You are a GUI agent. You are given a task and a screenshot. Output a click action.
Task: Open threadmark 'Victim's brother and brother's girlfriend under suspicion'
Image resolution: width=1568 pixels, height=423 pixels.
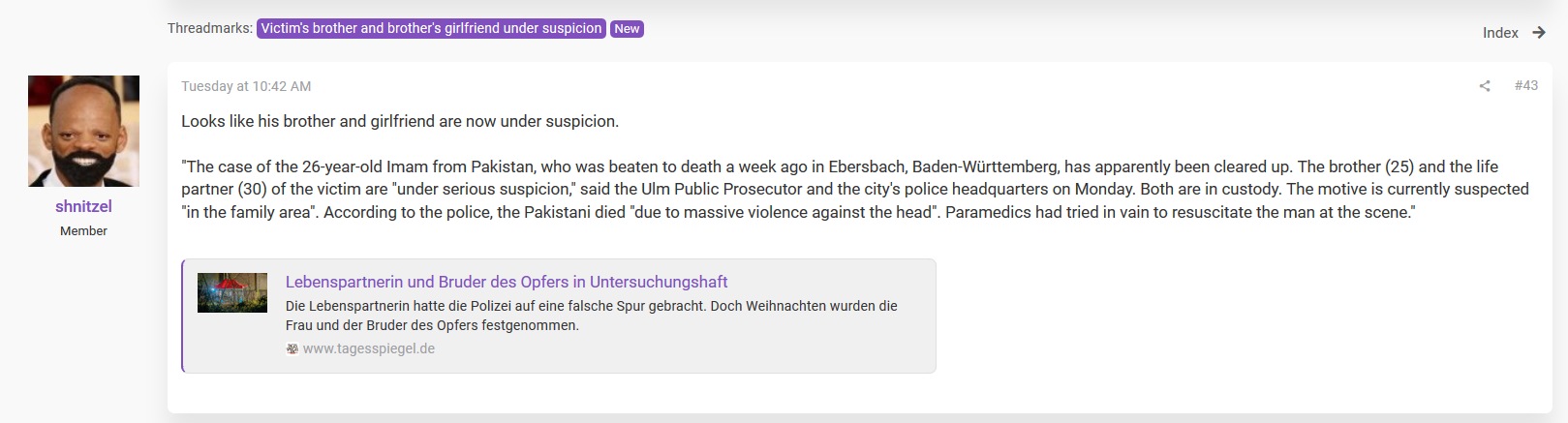(431, 29)
